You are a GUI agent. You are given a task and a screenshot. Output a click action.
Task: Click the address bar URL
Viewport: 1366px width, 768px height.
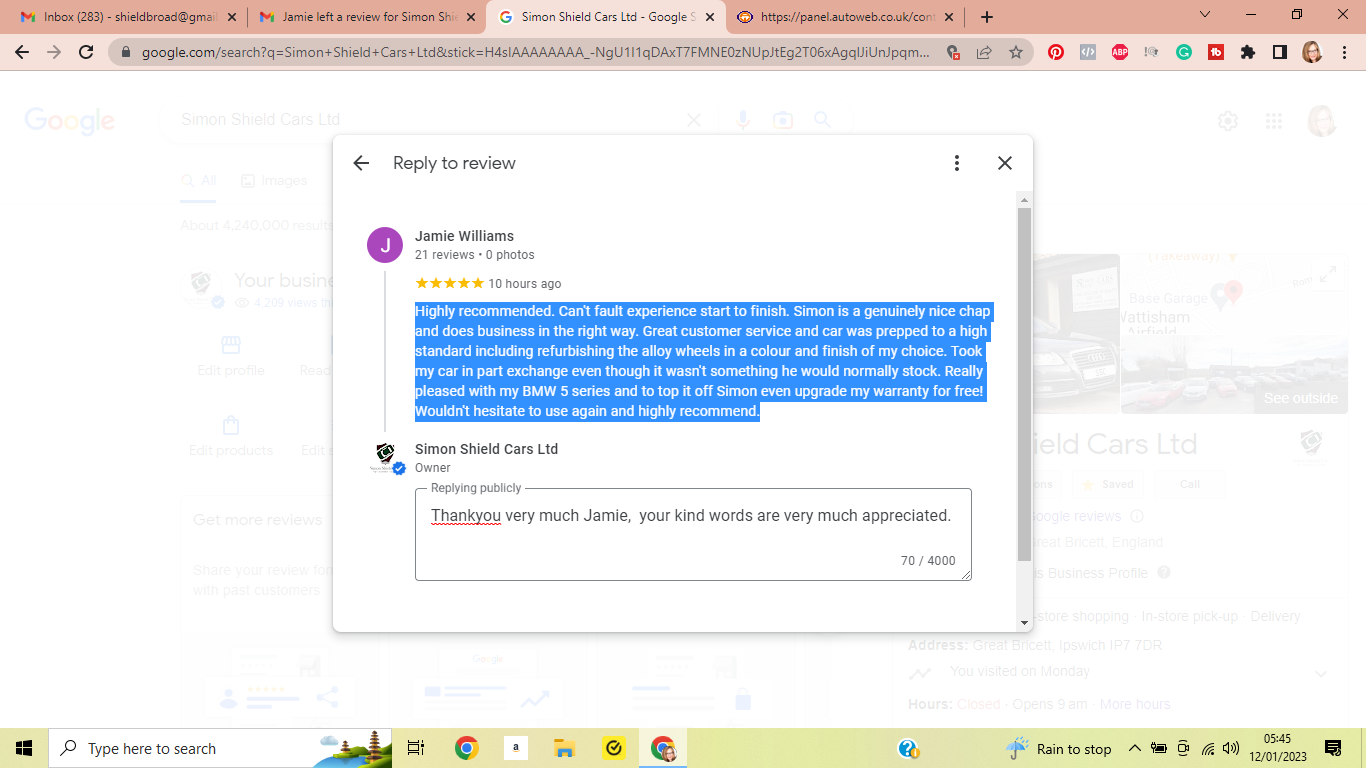point(535,53)
